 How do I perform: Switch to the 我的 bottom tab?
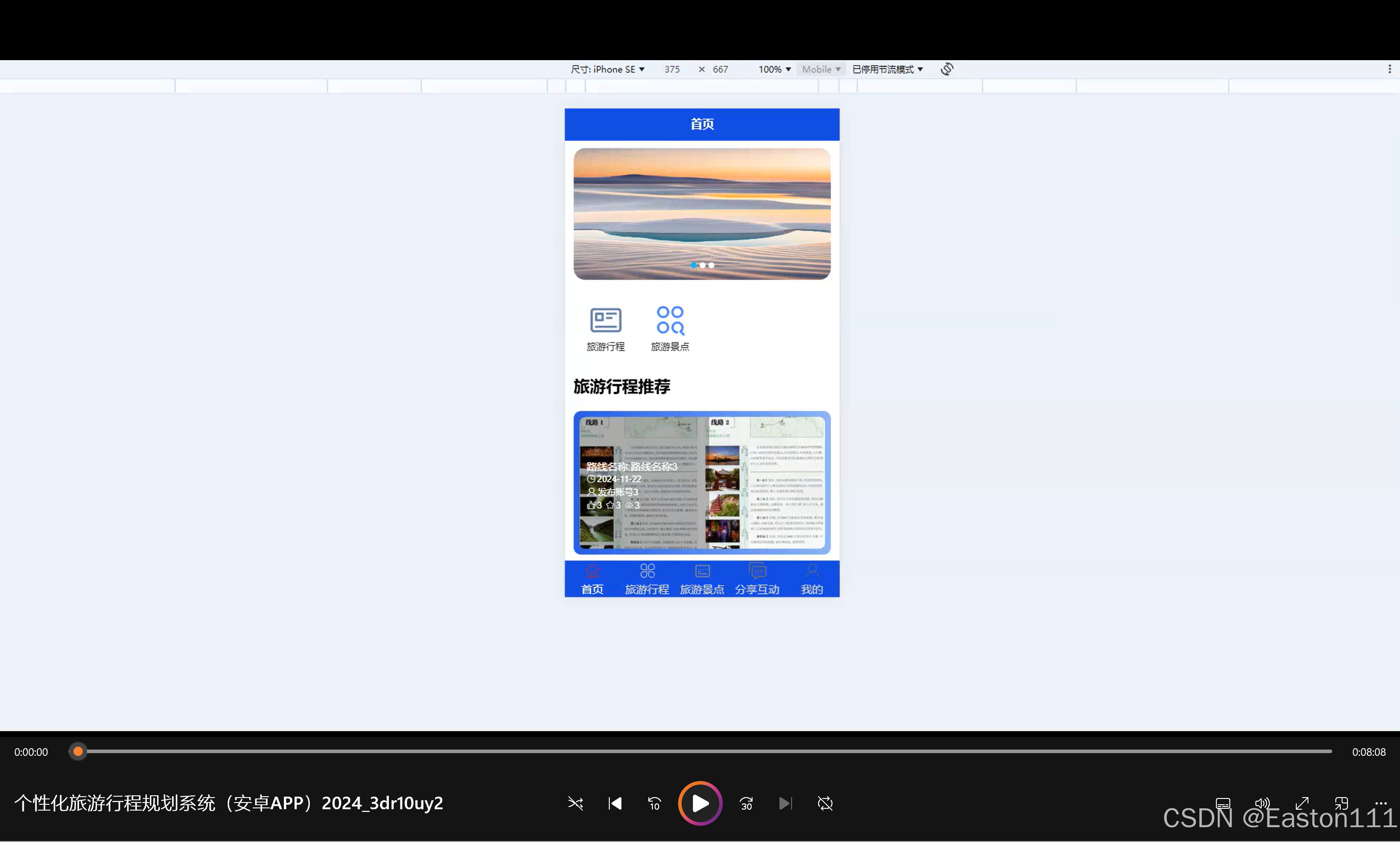coord(811,579)
